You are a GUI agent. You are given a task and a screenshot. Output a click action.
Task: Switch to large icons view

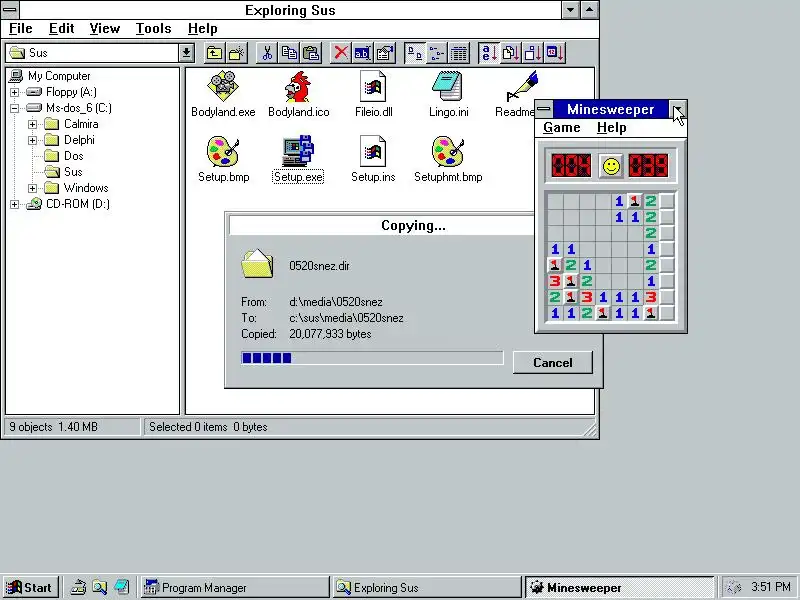click(414, 53)
